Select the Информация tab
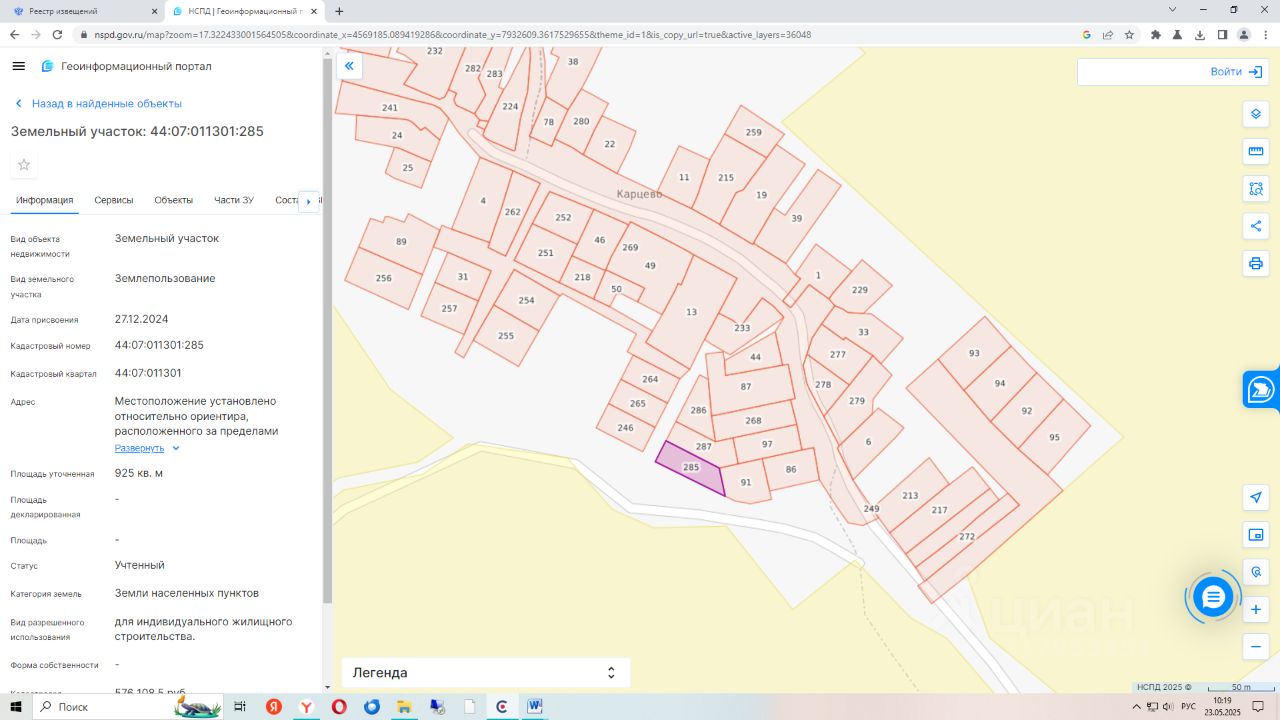Image resolution: width=1280 pixels, height=720 pixels. [x=45, y=200]
